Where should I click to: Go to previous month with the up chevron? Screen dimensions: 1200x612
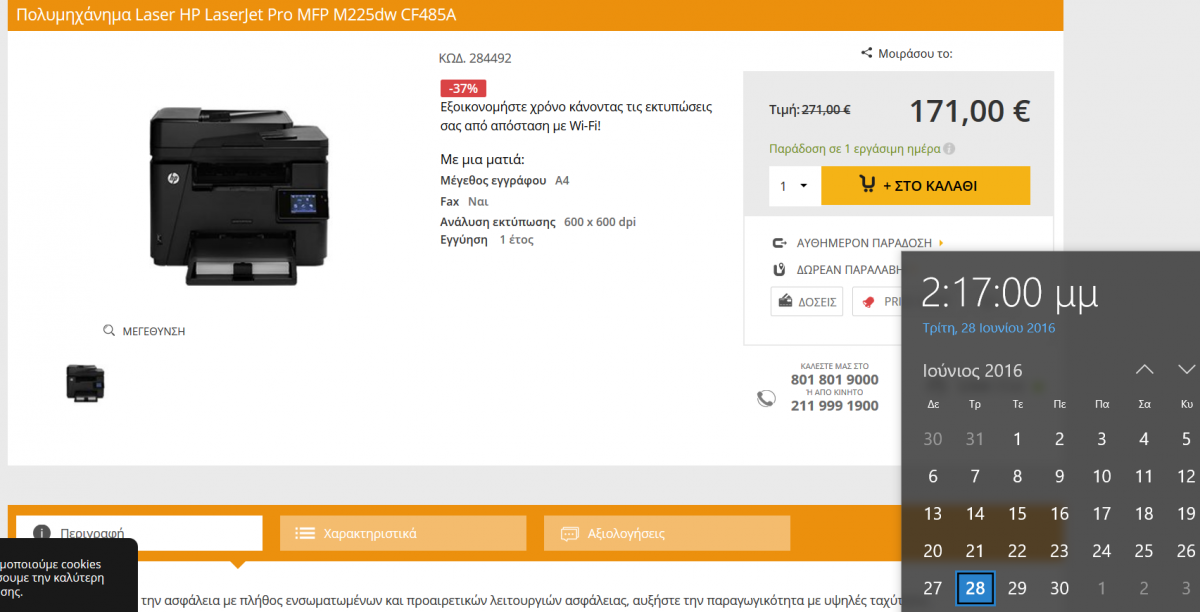pos(1145,370)
